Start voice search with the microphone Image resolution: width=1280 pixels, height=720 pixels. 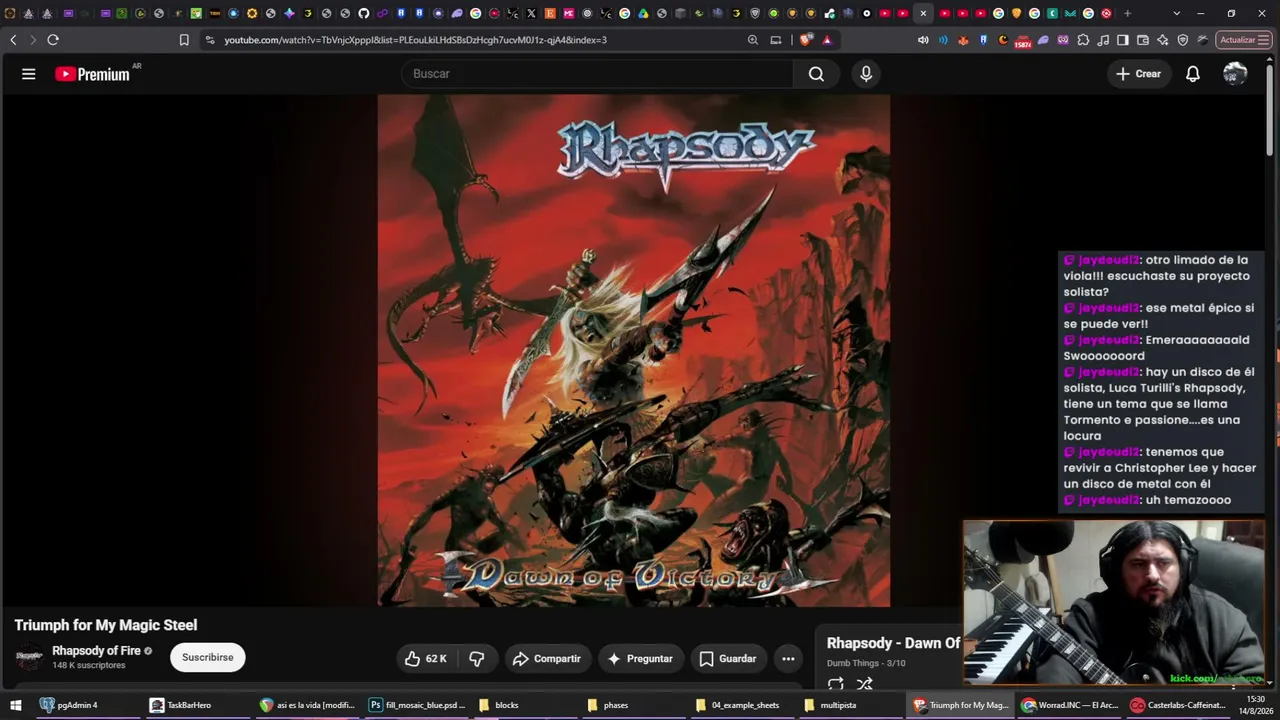pyautogui.click(x=866, y=74)
